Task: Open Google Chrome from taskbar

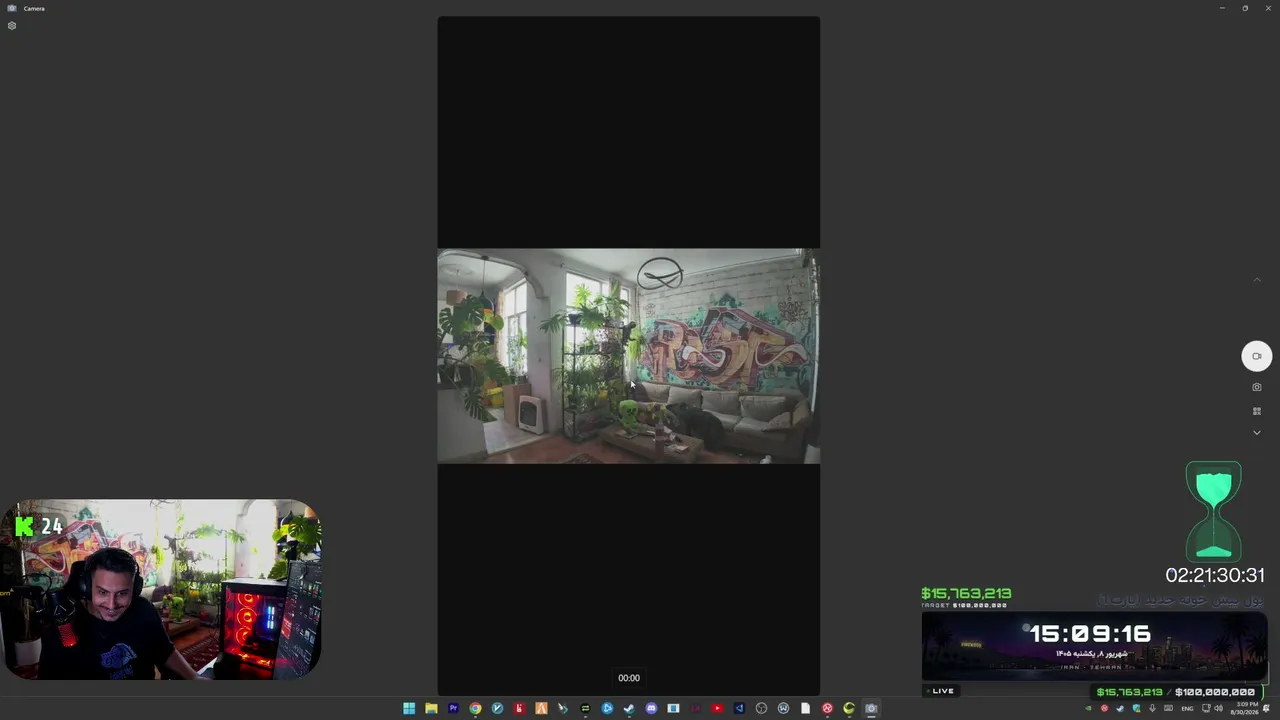Action: [475, 709]
